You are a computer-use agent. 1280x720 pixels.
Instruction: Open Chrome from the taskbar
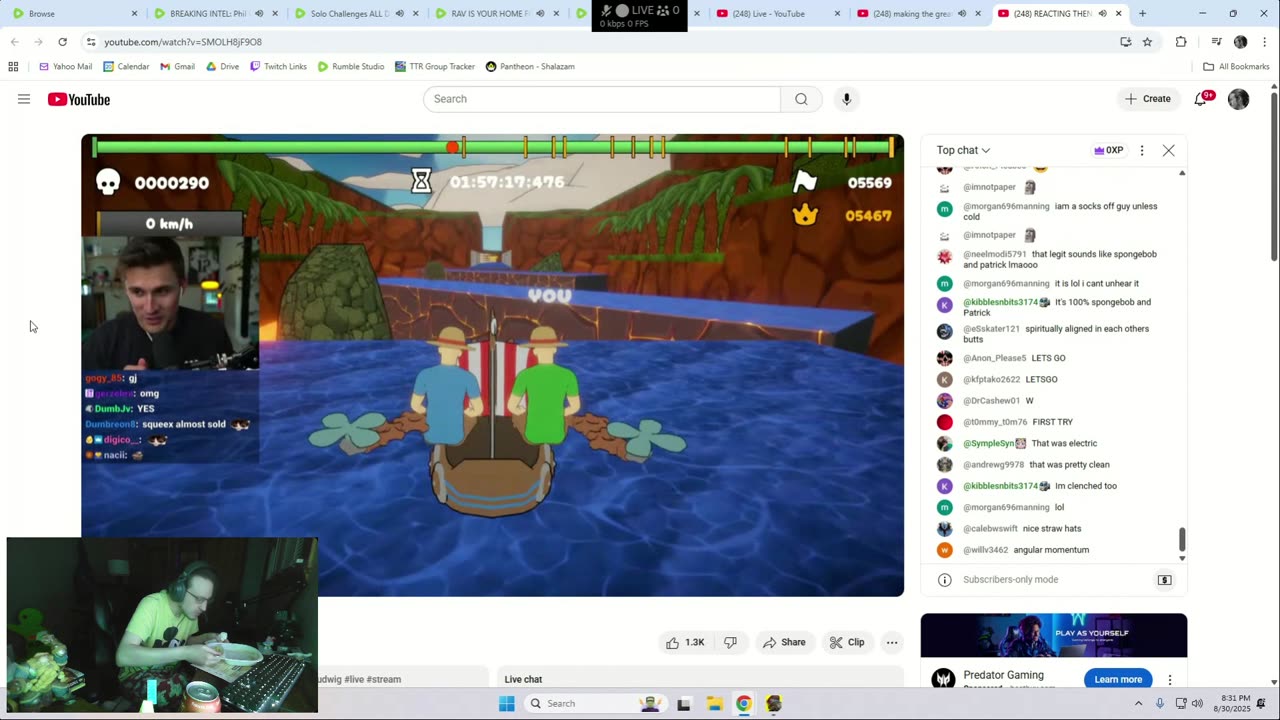click(744, 704)
